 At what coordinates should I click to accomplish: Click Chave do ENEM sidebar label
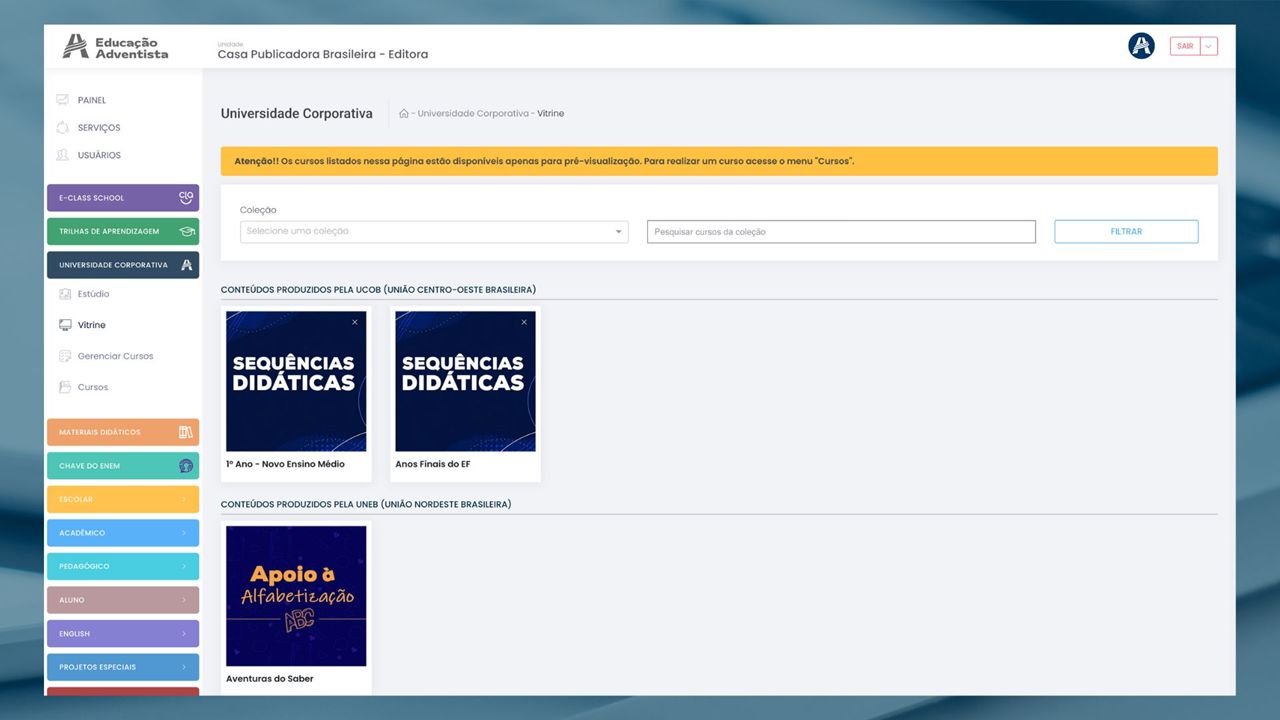tap(90, 466)
